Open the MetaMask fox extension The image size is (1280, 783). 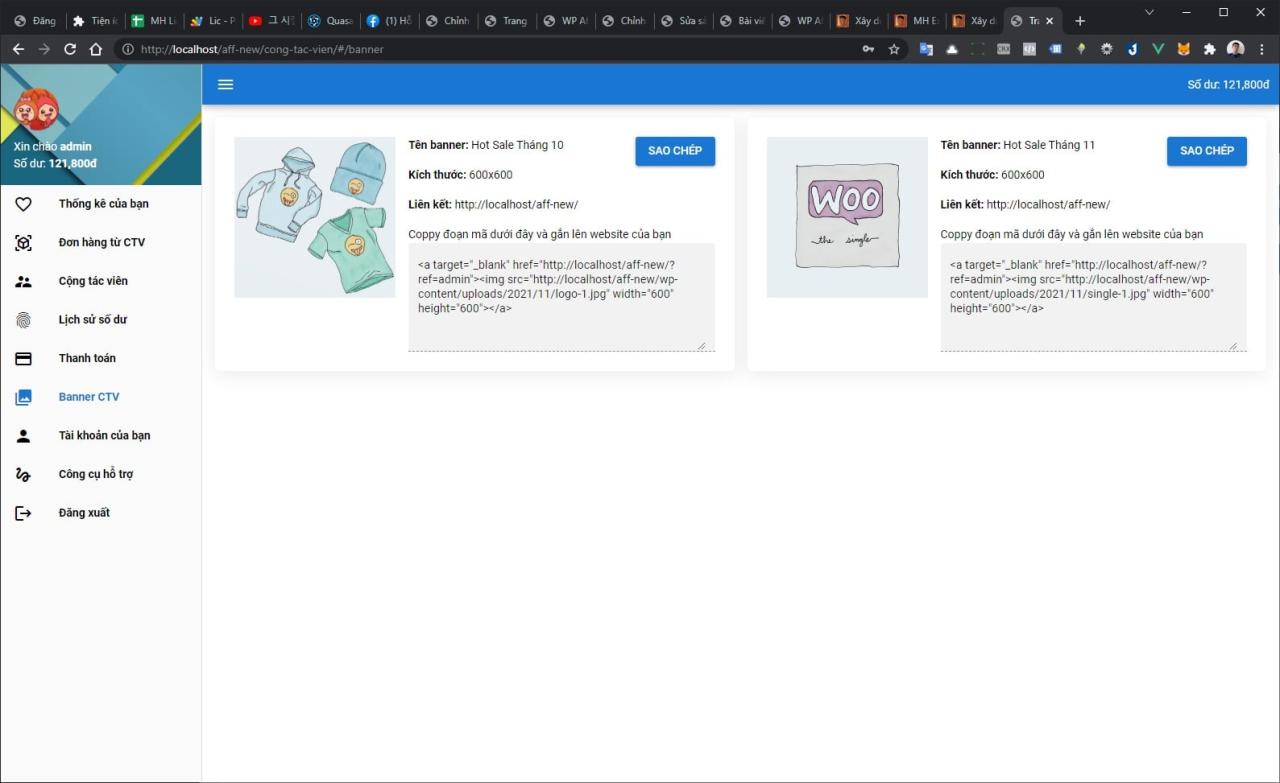point(1183,48)
